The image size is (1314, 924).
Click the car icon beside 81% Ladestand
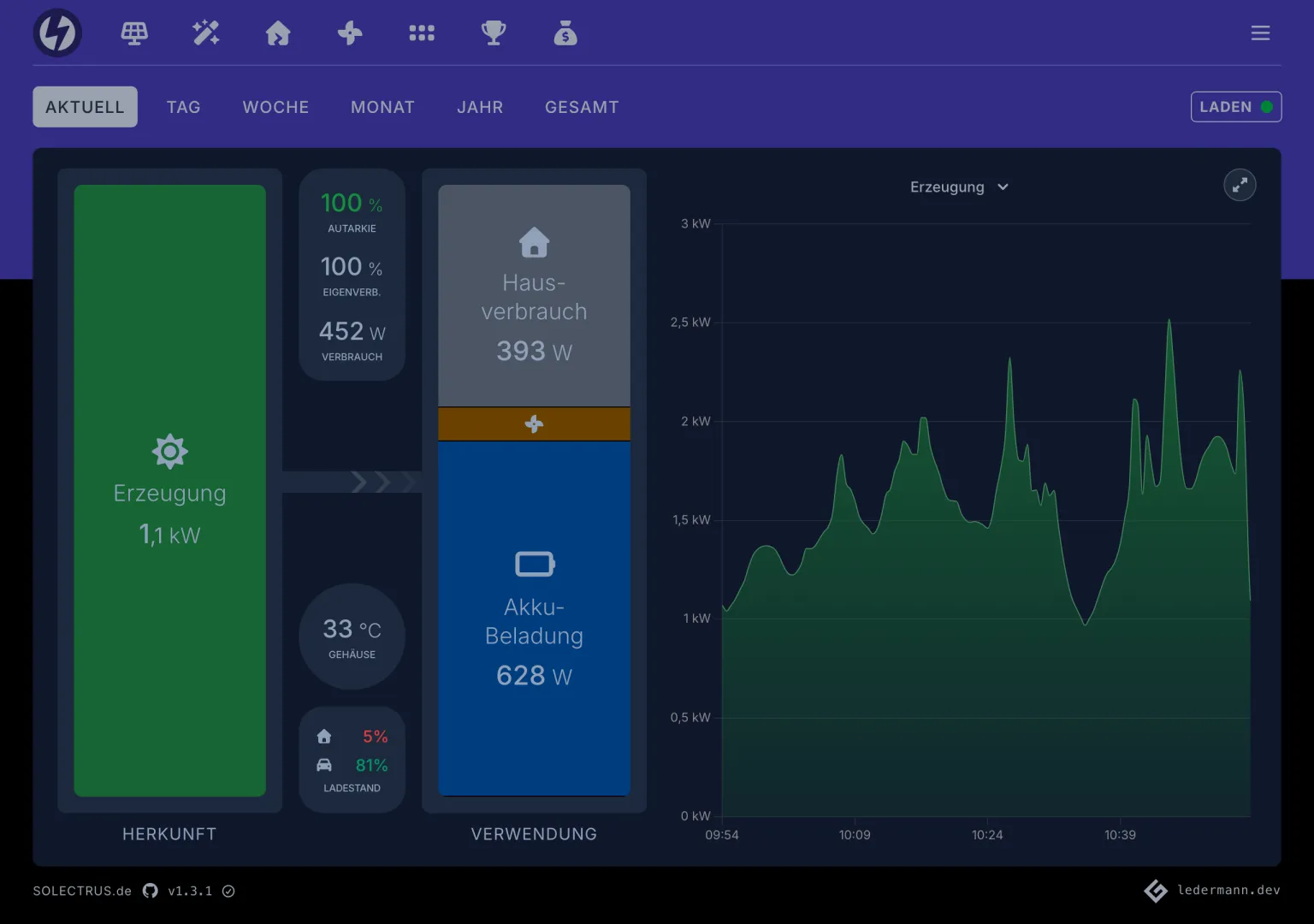coord(323,765)
